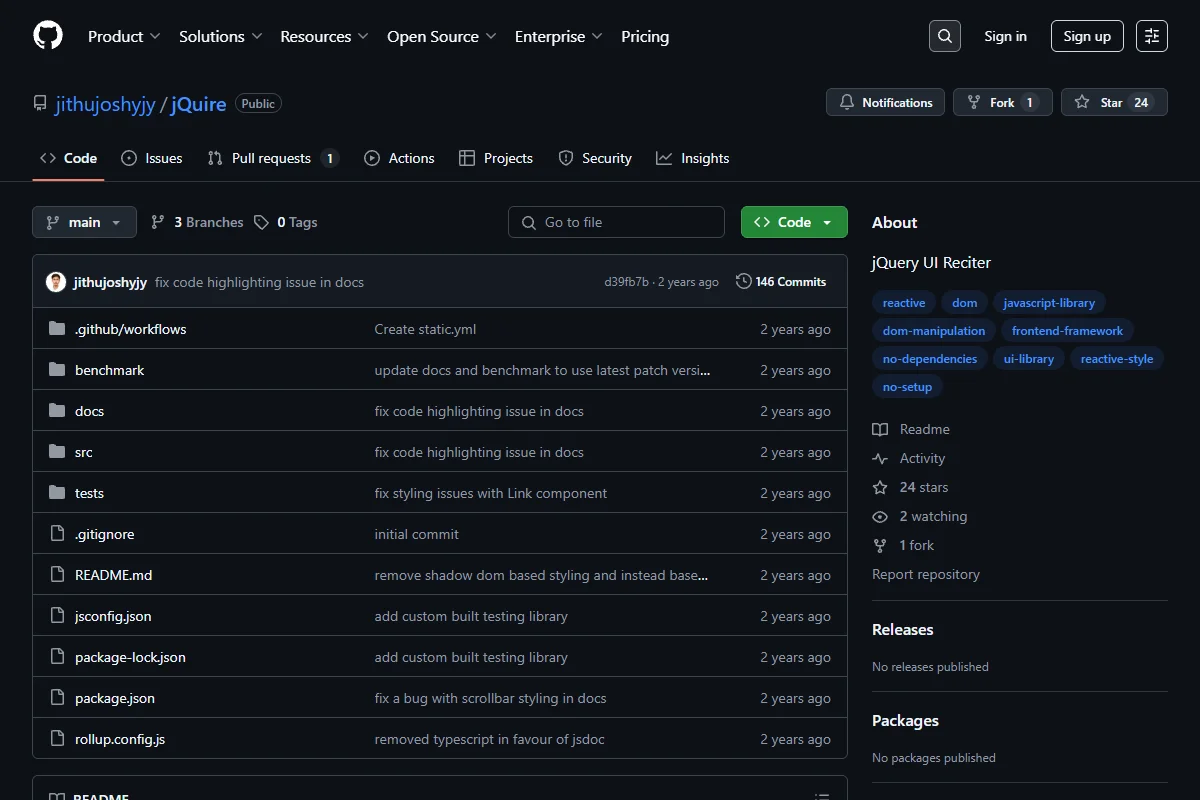Click the Sign up button

click(x=1087, y=36)
